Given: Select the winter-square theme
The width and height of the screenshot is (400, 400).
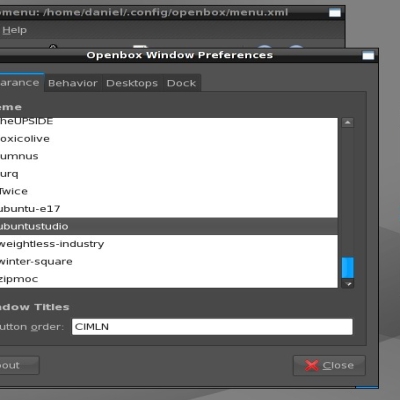Looking at the screenshot, I should [169, 262].
